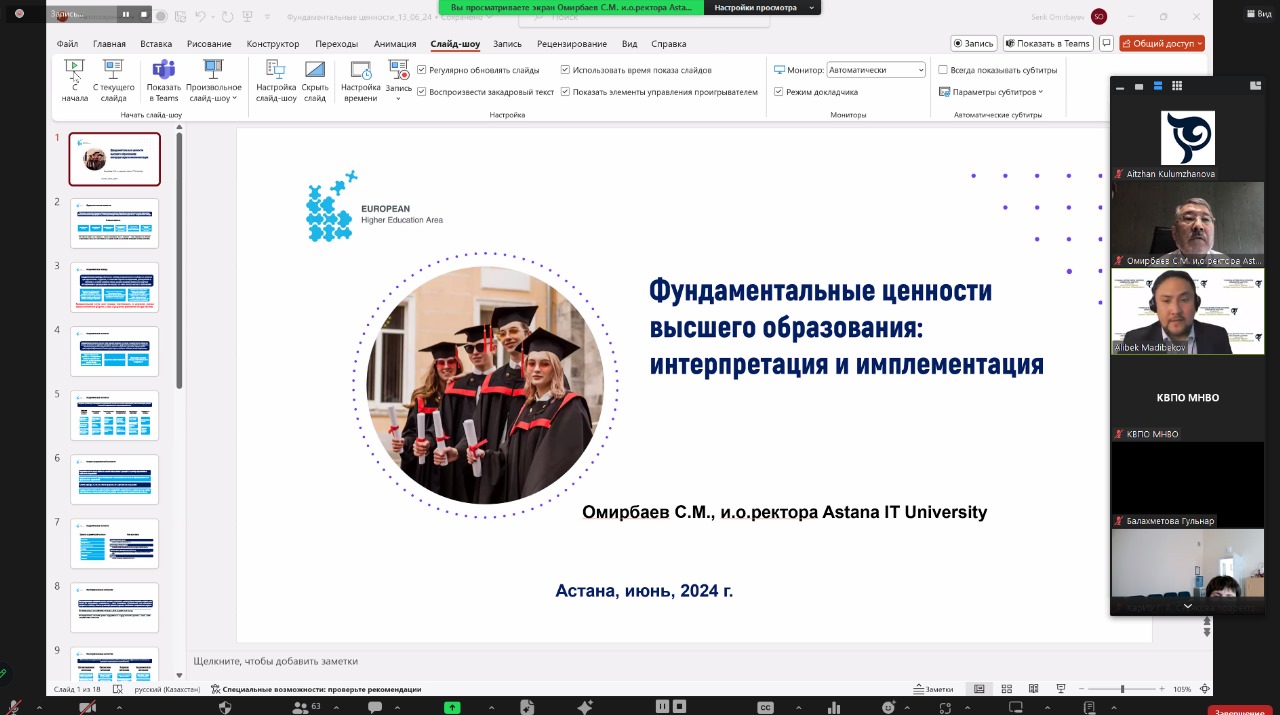Toggle Показать элементы управления проигрывателем checkbox
Screen dimensions: 1280x715
tap(565, 92)
